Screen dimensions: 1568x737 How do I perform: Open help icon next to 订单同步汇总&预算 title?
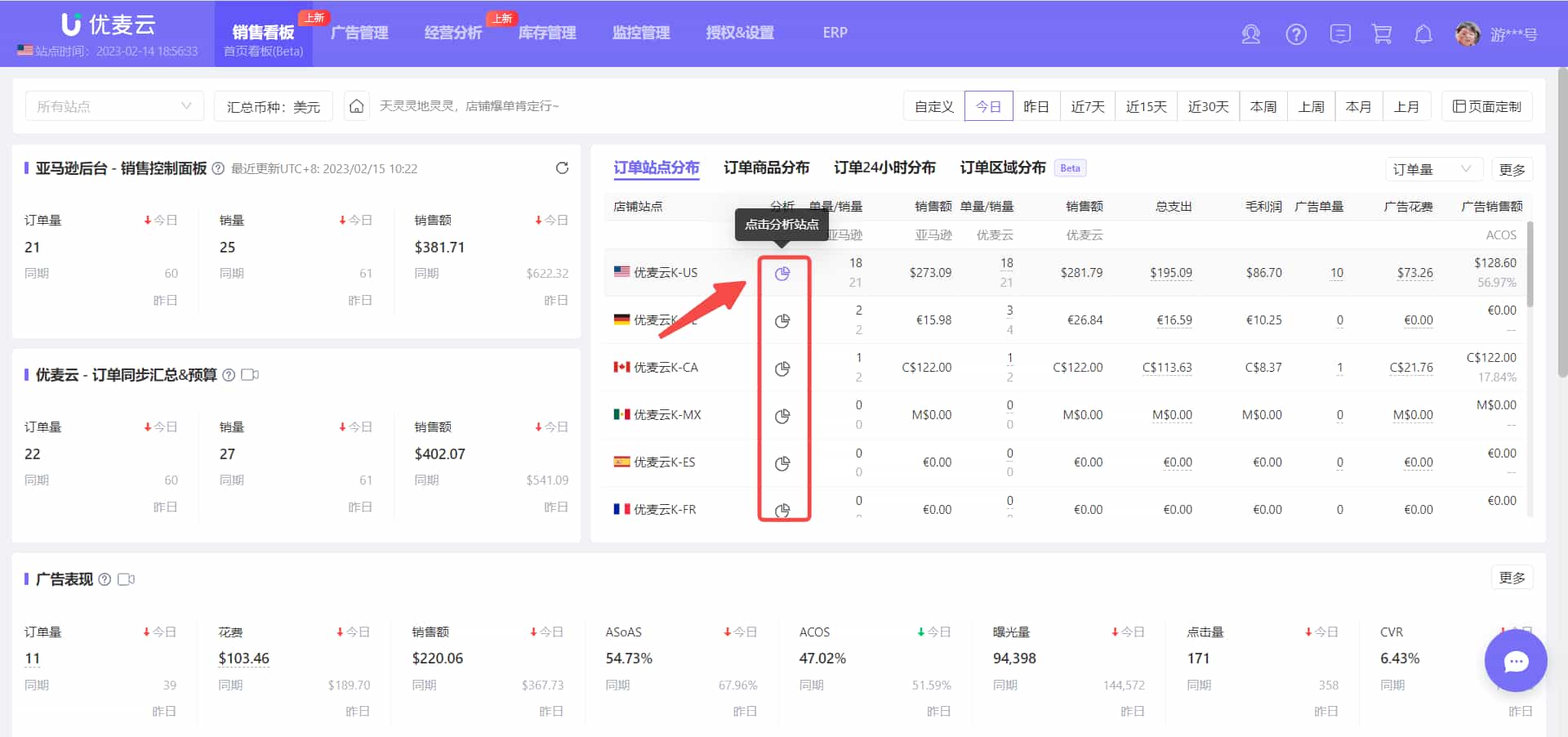[x=229, y=375]
